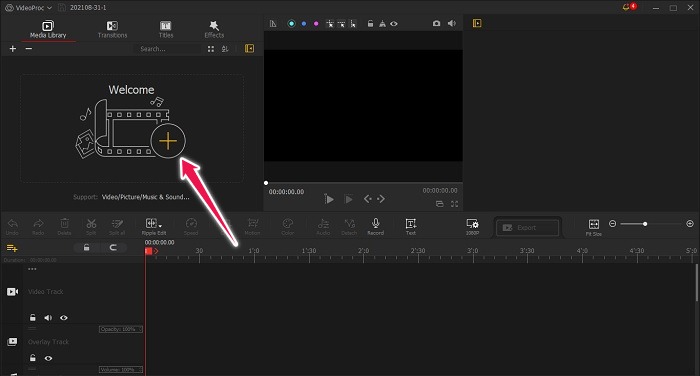Screen dimensions: 700x376
Task: Mute the Video Track audio
Action: click(x=48, y=318)
